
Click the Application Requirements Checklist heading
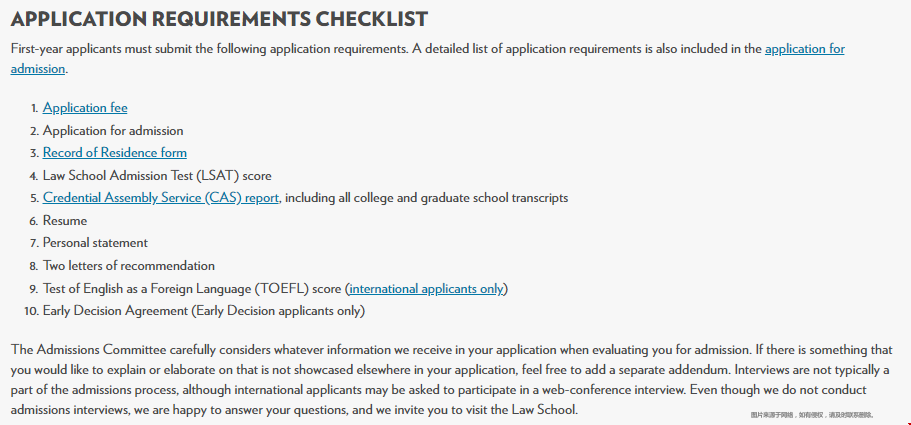220,19
